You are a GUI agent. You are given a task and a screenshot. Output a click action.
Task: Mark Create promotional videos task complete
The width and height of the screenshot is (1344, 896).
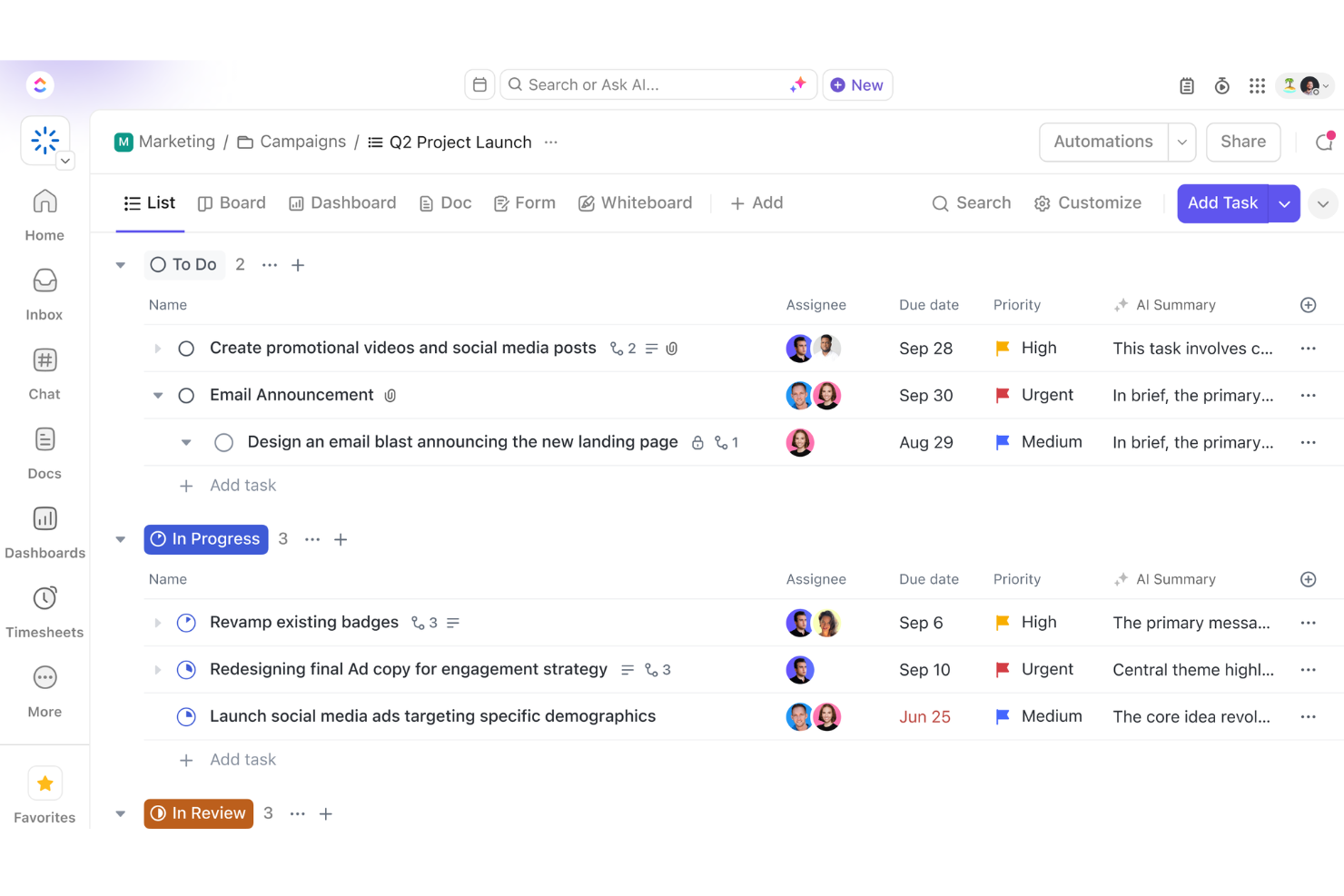[x=186, y=348]
